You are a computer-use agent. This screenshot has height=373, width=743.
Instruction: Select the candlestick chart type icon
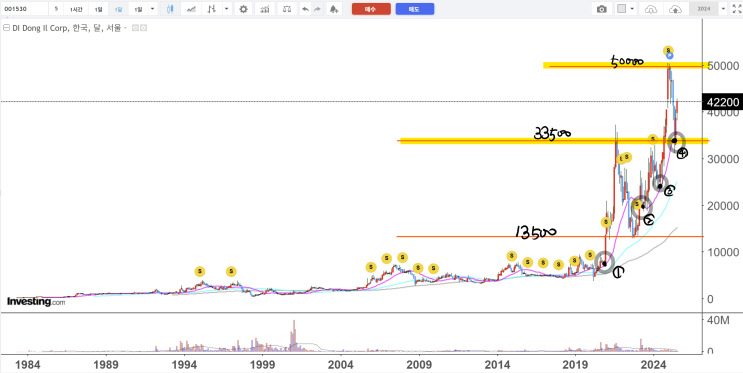(171, 9)
